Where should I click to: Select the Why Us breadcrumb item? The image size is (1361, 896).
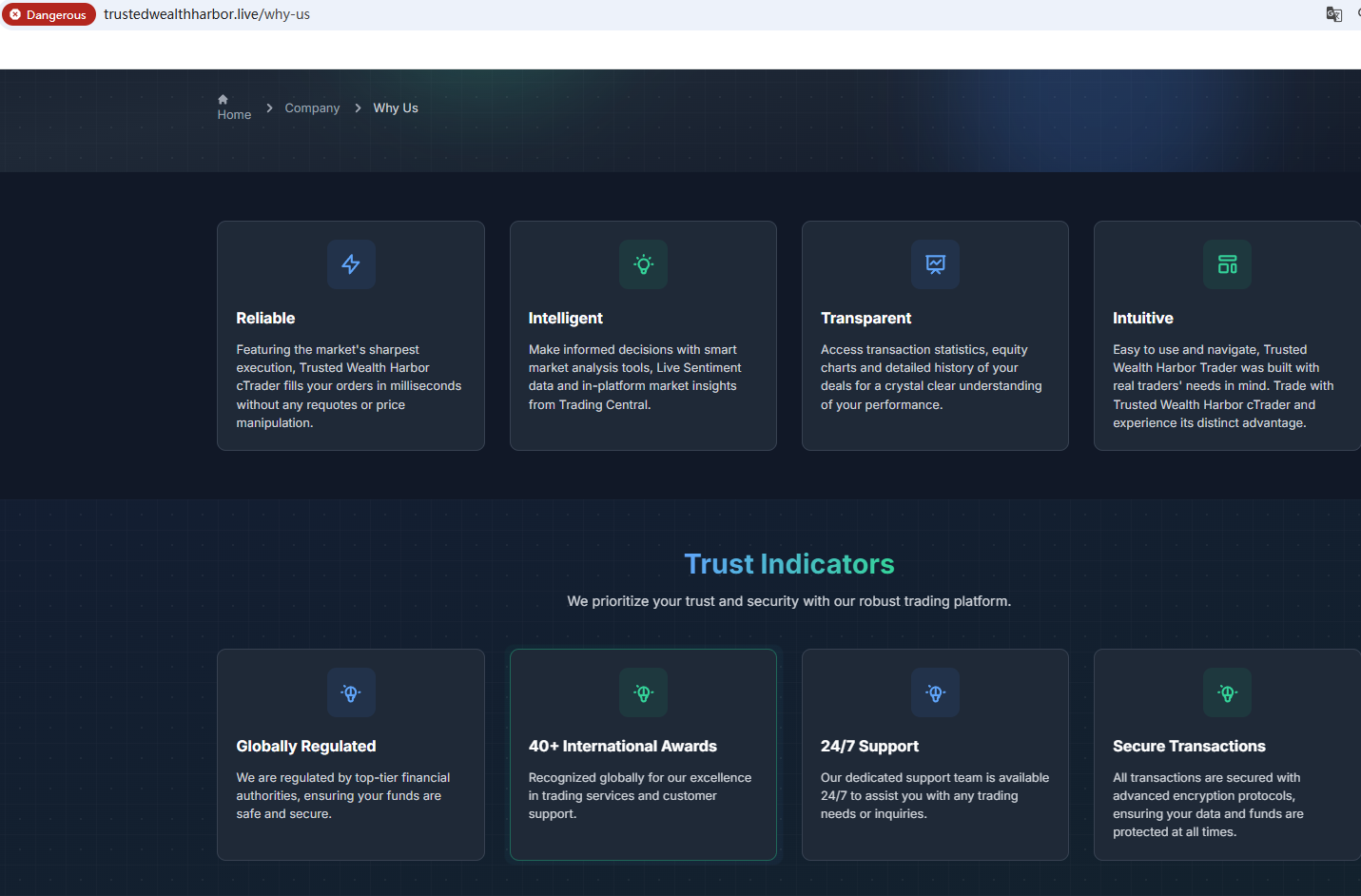(396, 108)
